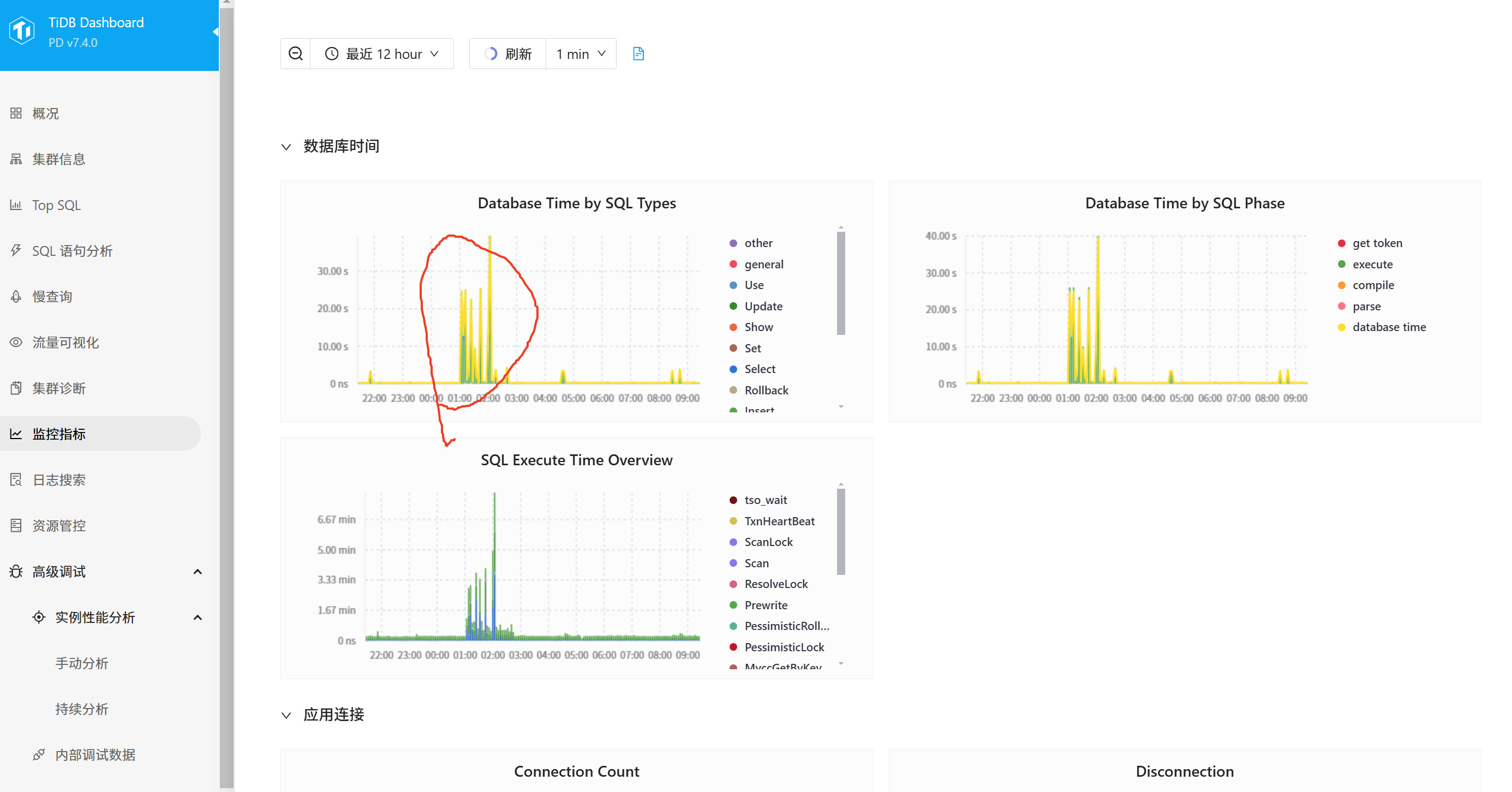The image size is (1512, 792).
Task: Open the 慢查询 slow query page
Action: point(52,297)
